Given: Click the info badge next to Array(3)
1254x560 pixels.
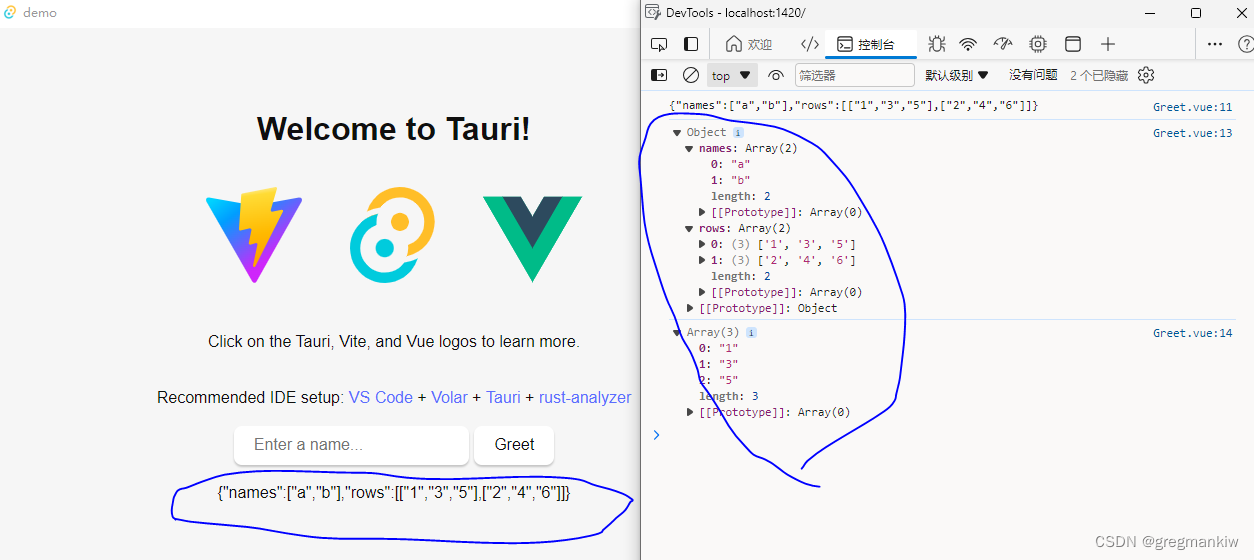Looking at the screenshot, I should [751, 332].
